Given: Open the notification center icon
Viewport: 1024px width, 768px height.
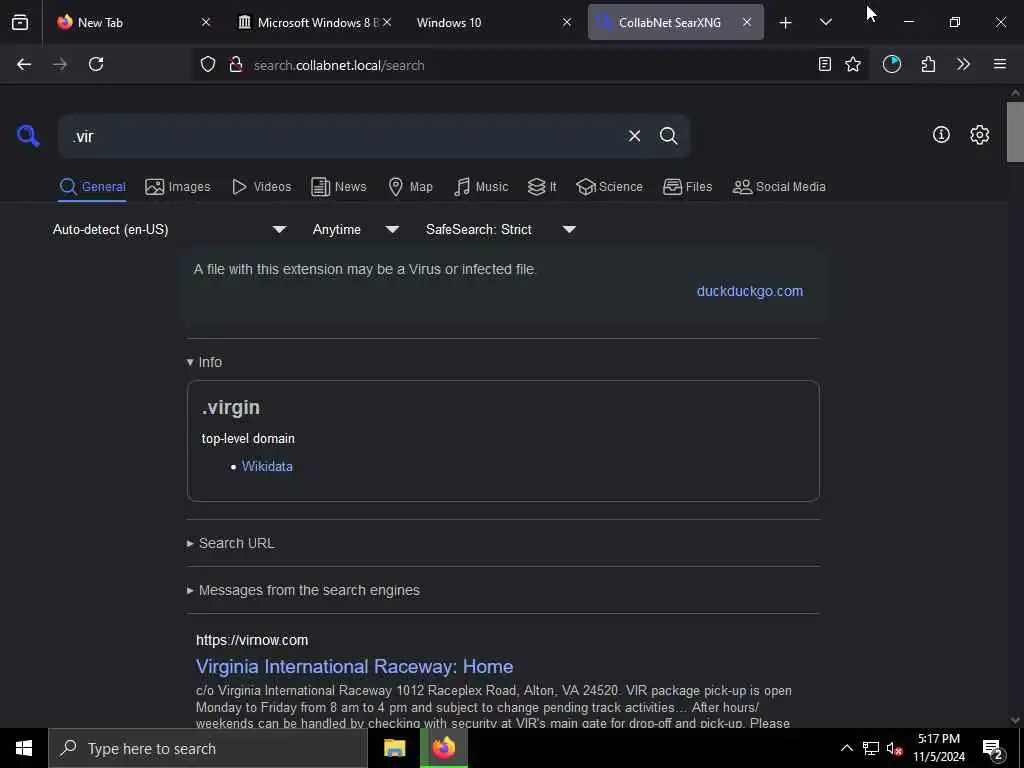Looking at the screenshot, I should coord(992,749).
